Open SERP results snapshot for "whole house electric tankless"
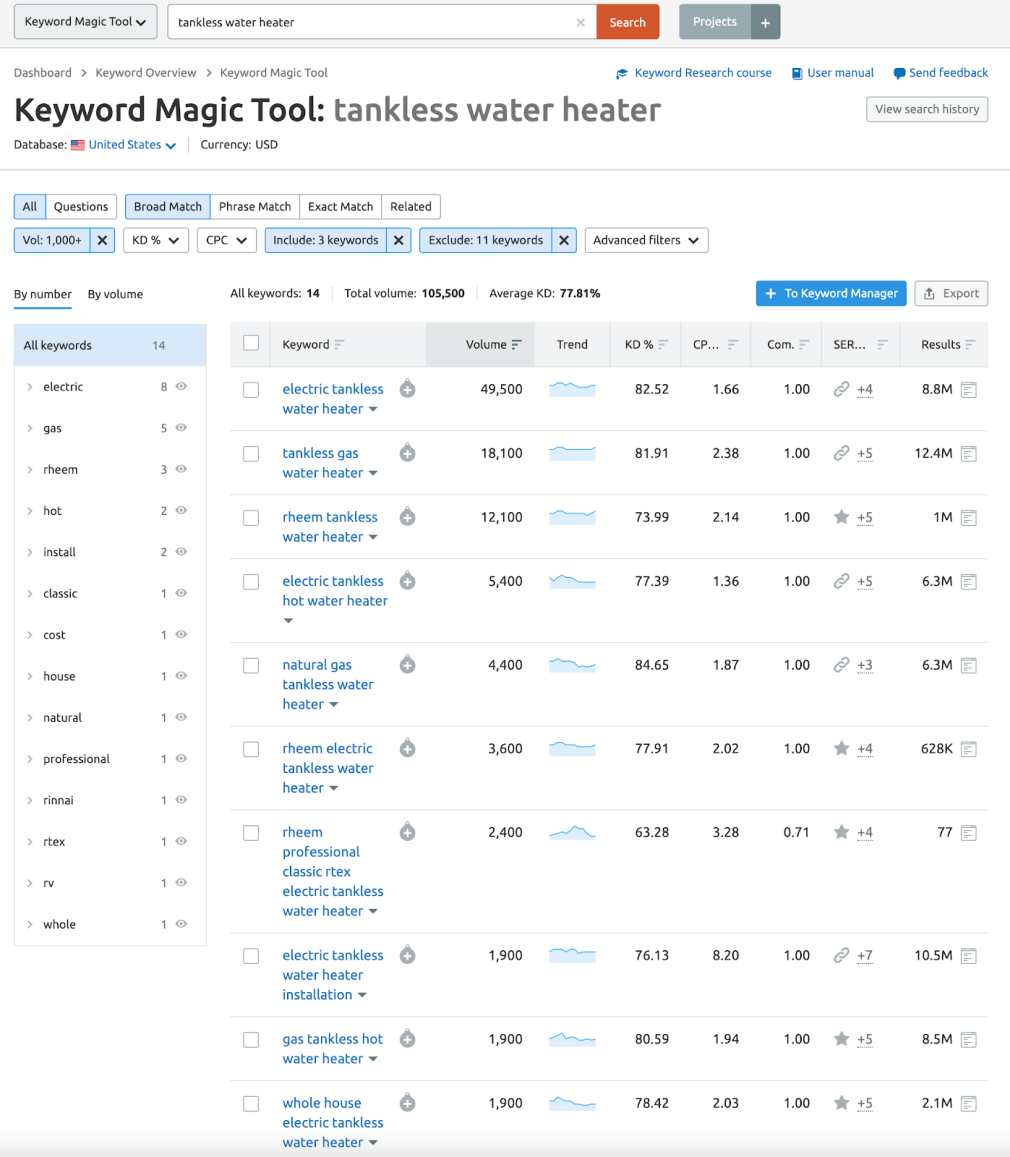Screen dimensions: 1010x1157 pos(968,1103)
